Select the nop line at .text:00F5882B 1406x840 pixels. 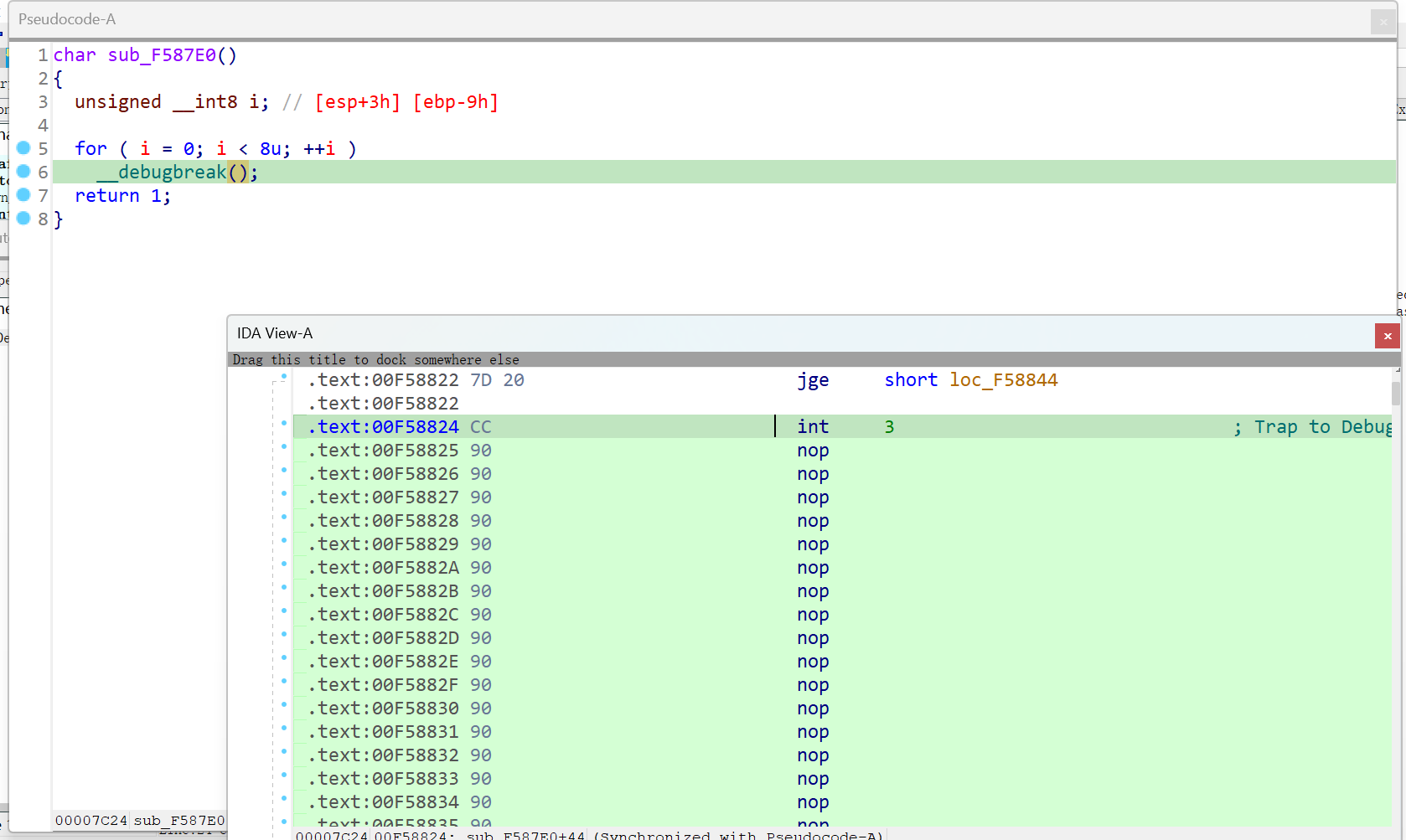[x=842, y=591]
